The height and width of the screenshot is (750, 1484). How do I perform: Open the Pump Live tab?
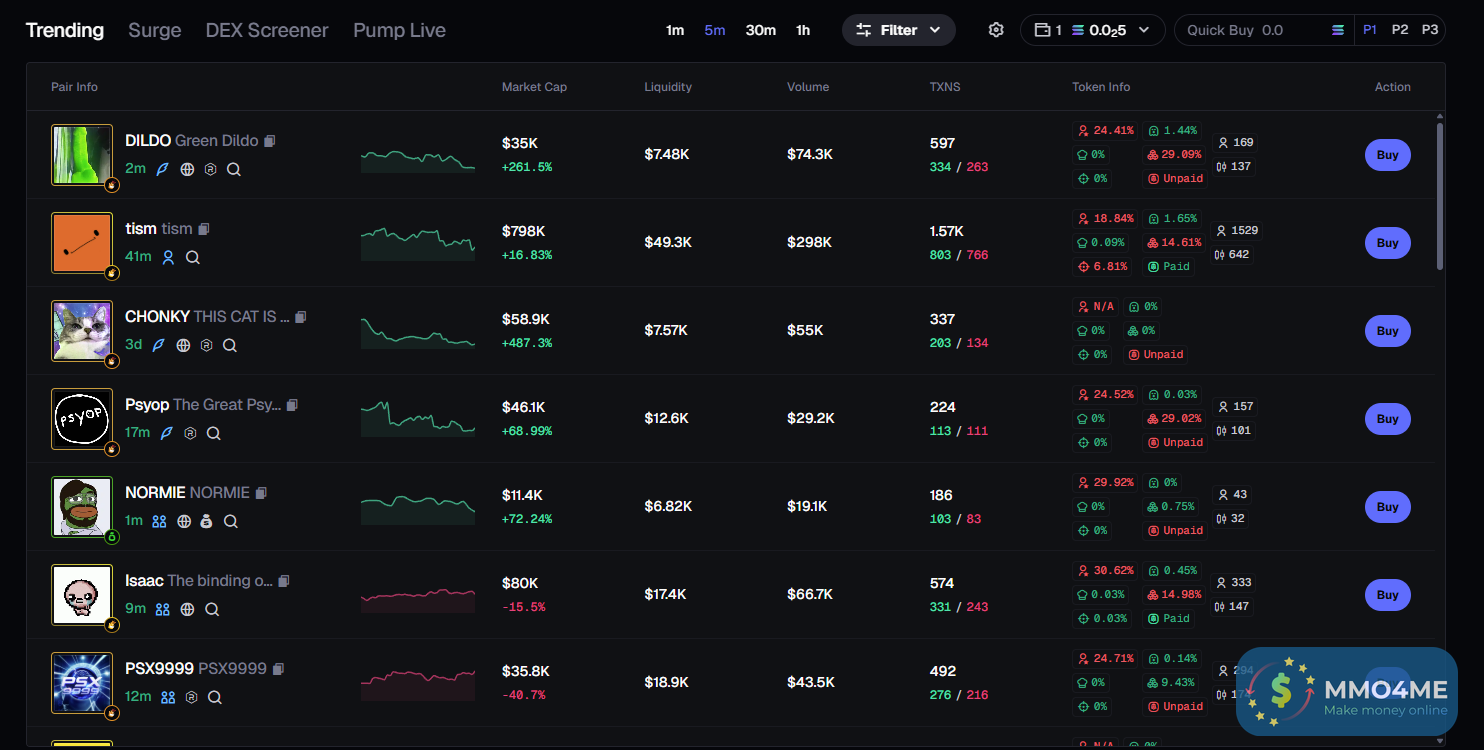[x=399, y=30]
